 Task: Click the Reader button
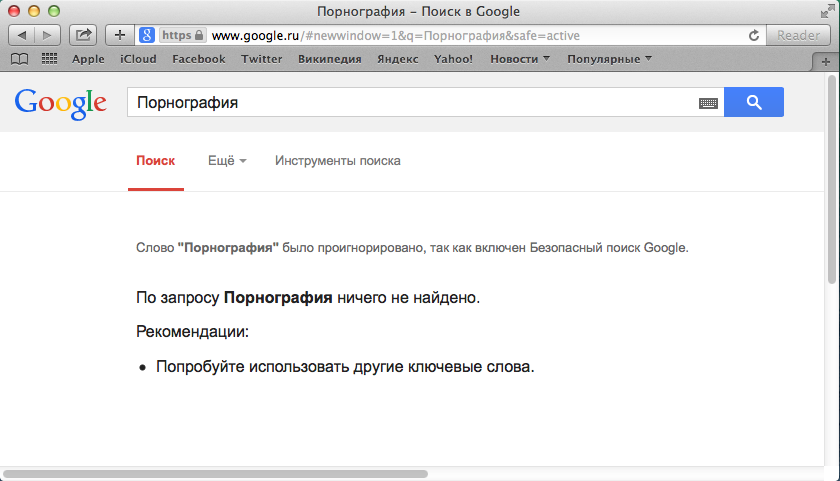(x=798, y=35)
